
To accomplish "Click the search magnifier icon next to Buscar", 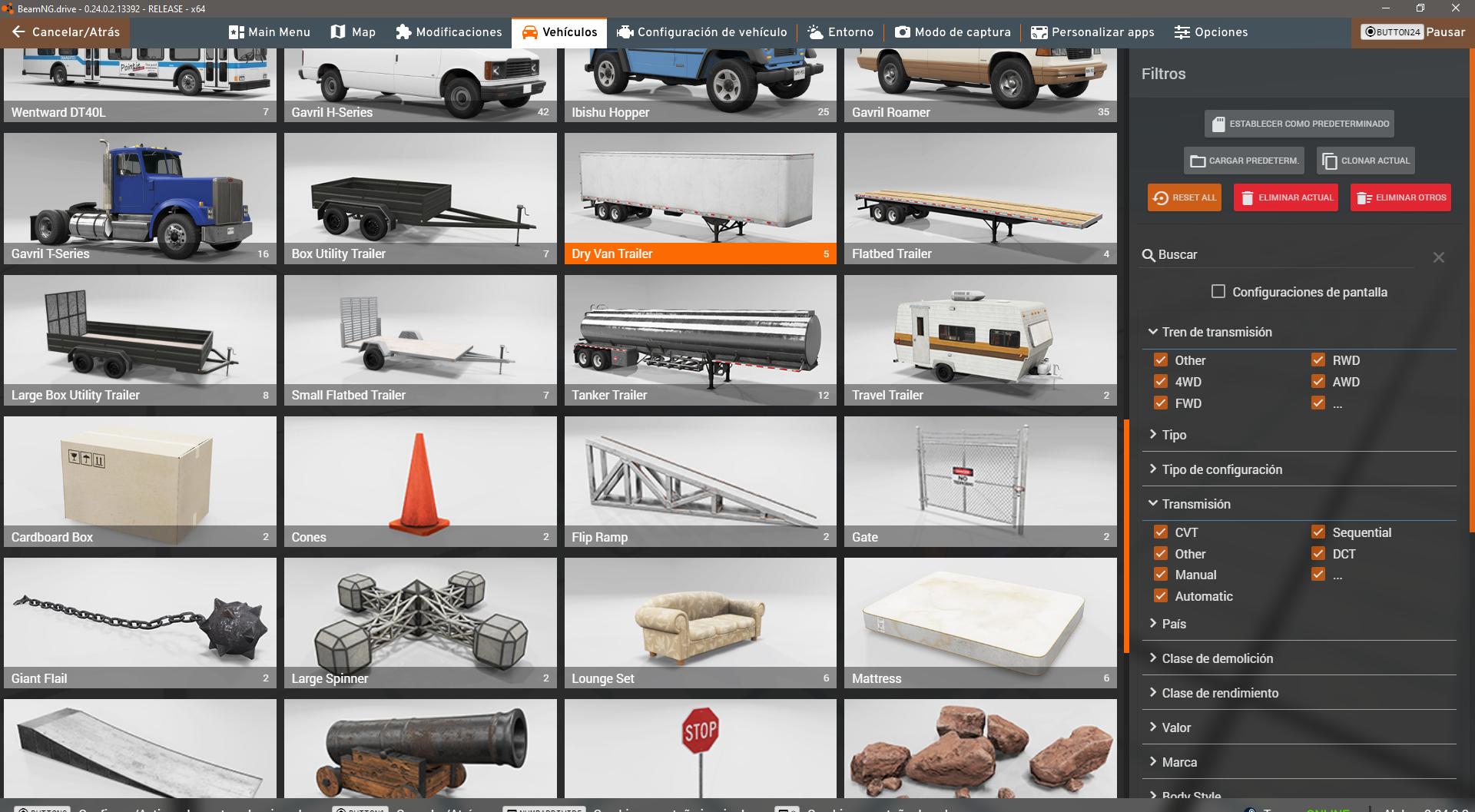I will tap(1149, 255).
